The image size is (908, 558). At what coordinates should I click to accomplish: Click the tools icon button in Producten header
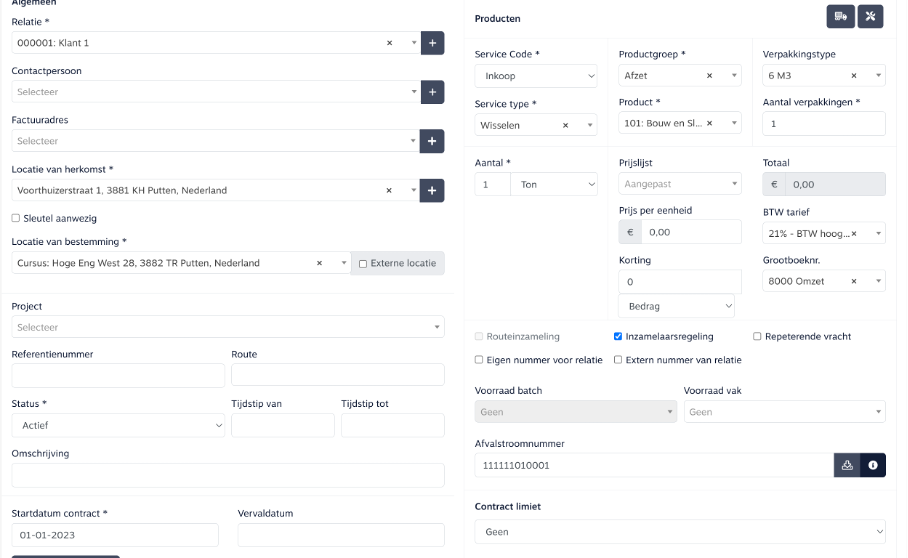[x=870, y=17]
